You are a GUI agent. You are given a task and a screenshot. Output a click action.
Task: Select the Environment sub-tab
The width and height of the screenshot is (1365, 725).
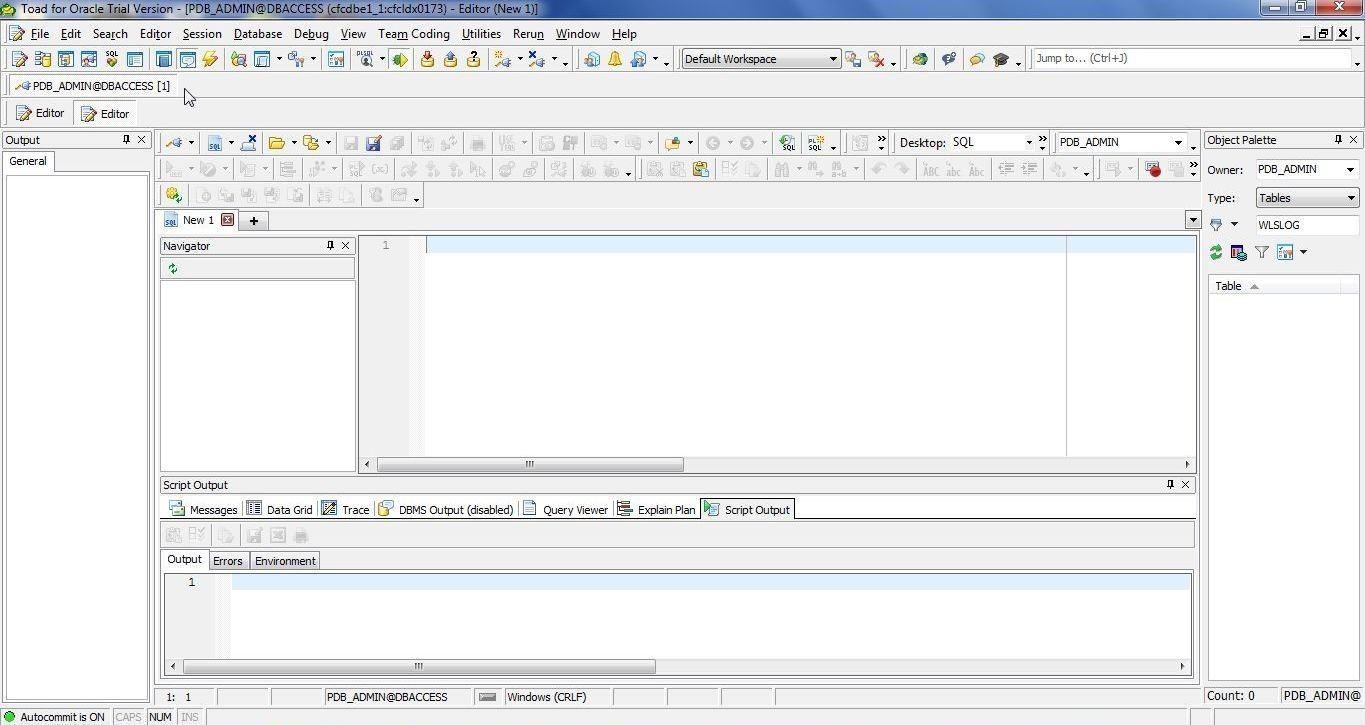point(285,560)
